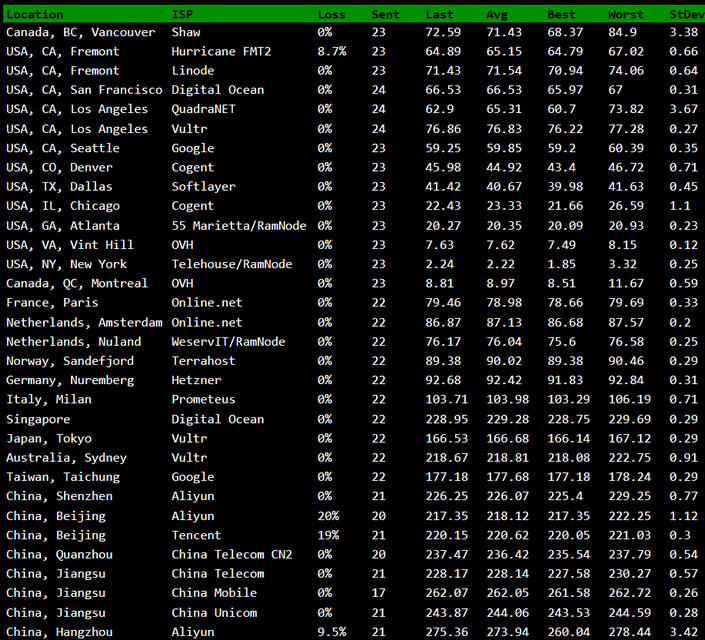Screen dimensions: 705x640
Task: Select the Prometeus ISP entry
Action: click(203, 399)
